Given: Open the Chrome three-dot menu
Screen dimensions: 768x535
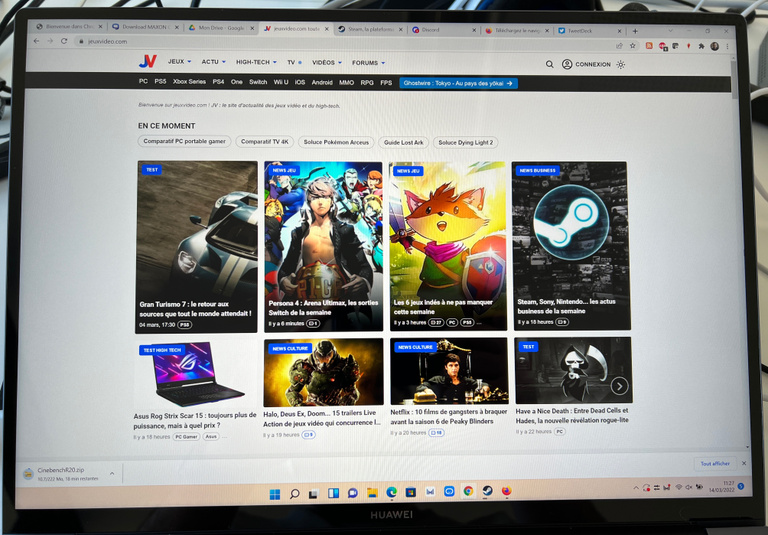Looking at the screenshot, I should (727, 47).
